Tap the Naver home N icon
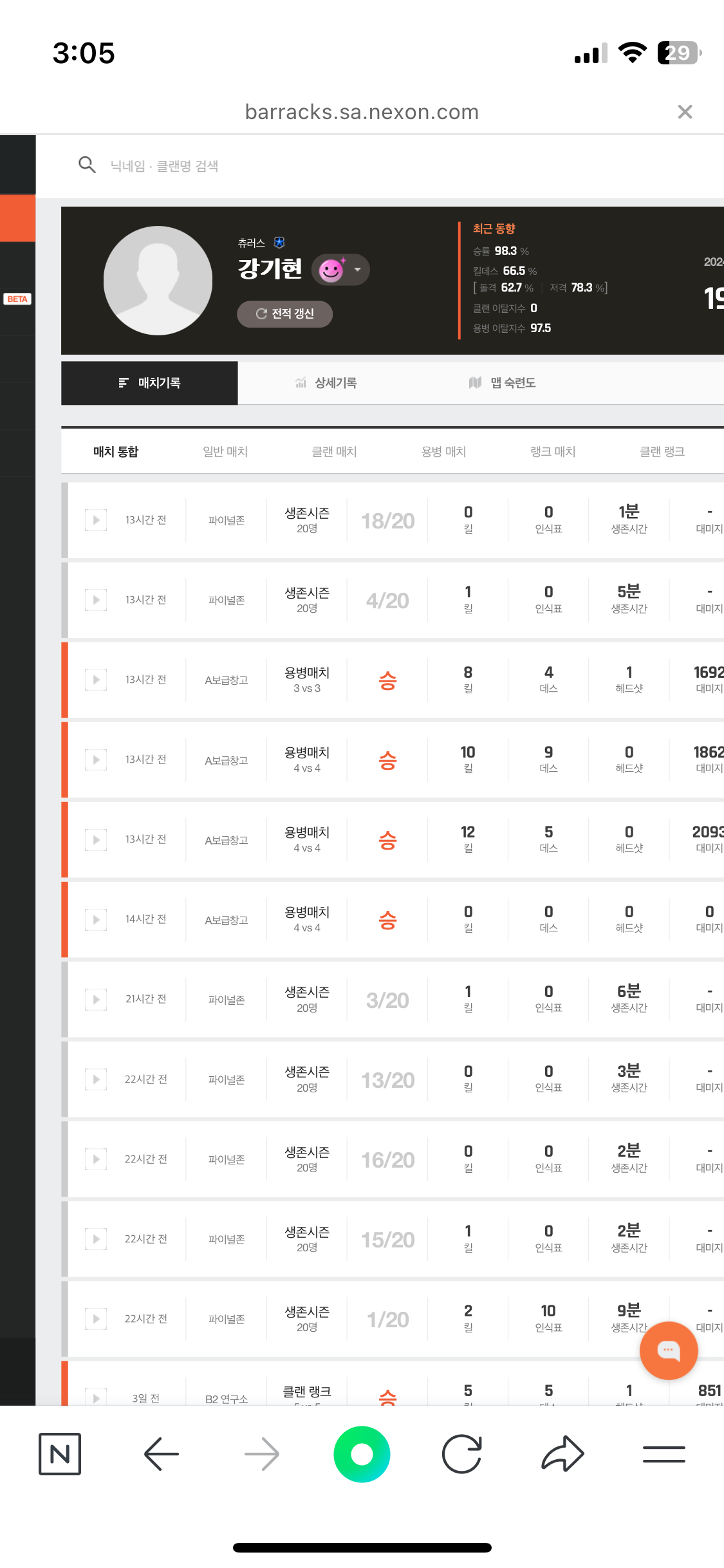 pos(60,1453)
